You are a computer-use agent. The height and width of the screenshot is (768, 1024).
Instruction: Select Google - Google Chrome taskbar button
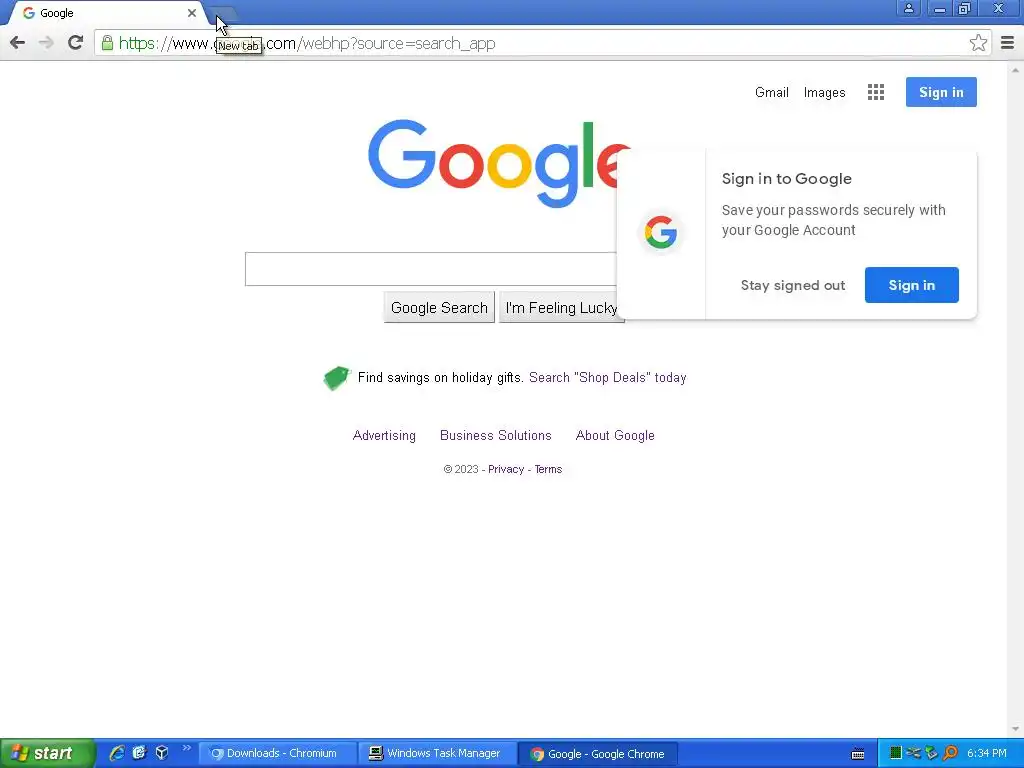click(x=598, y=754)
